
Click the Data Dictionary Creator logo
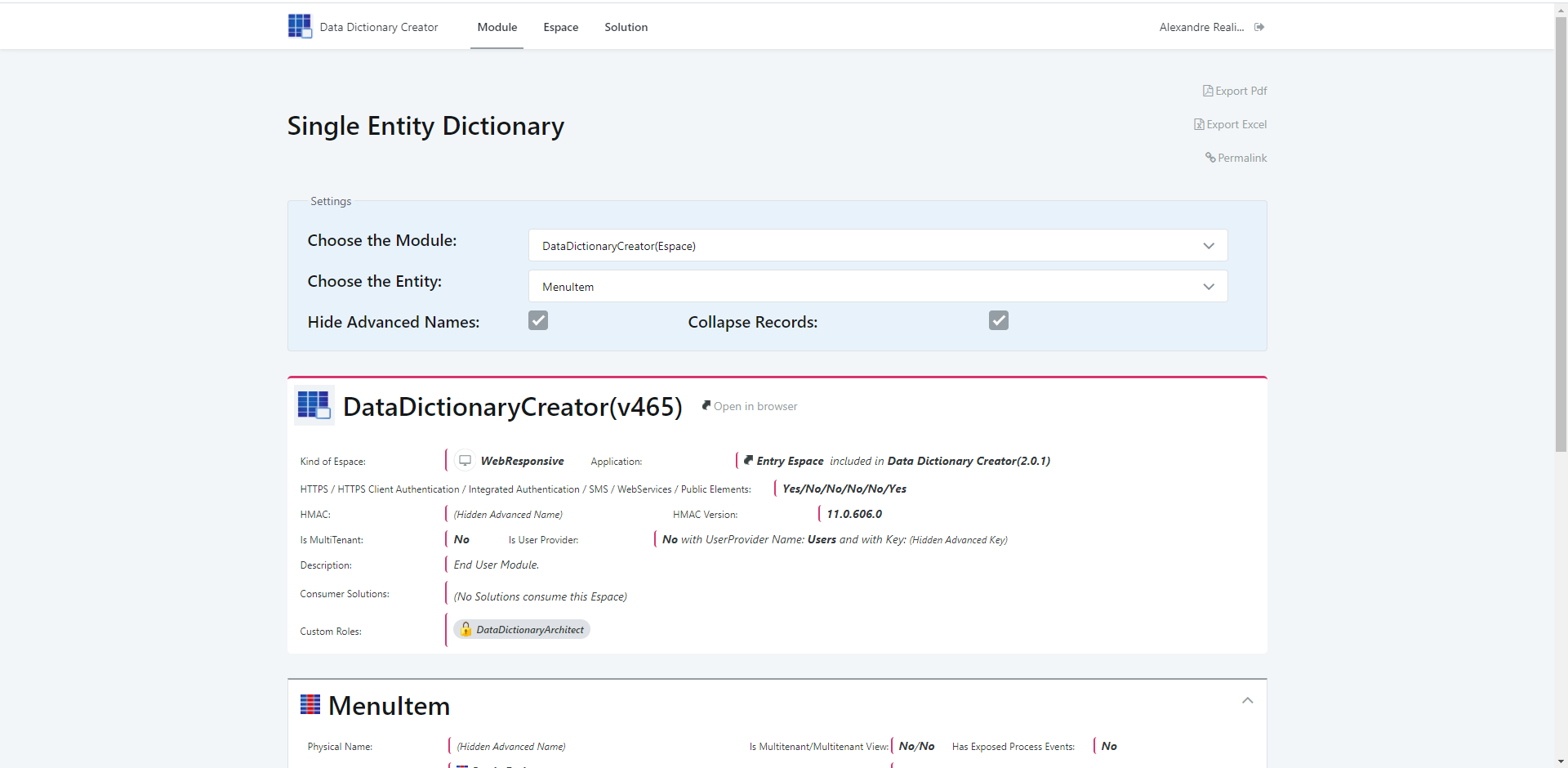point(299,25)
